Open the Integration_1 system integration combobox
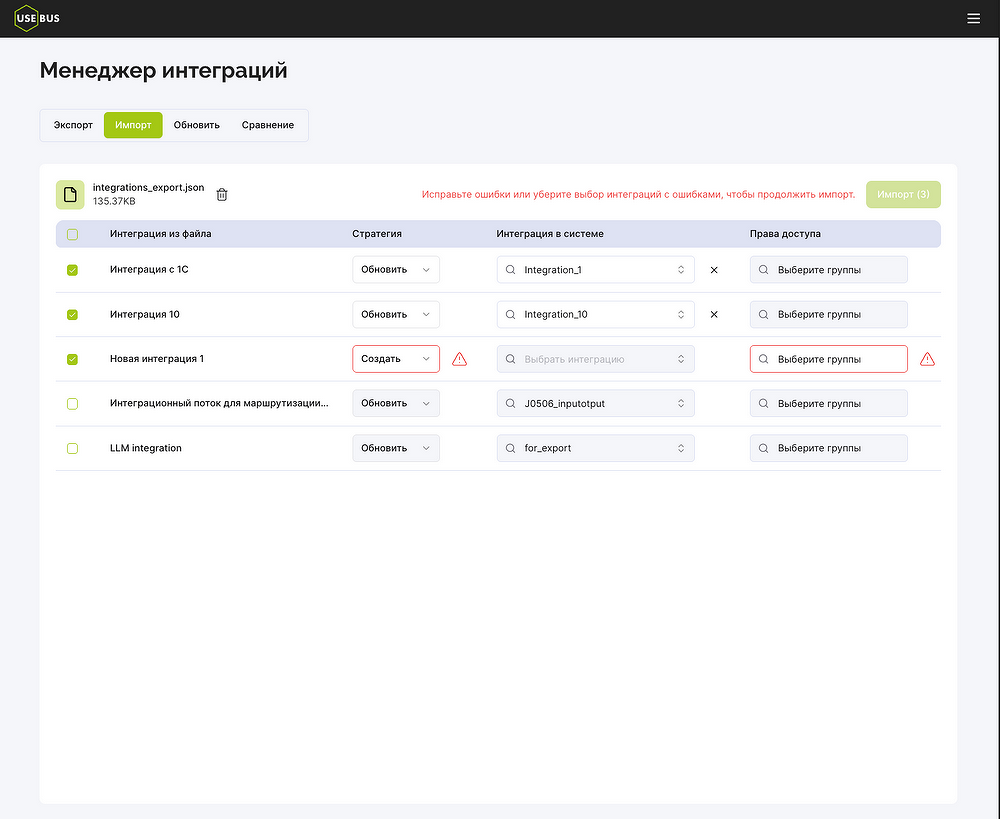The height and width of the screenshot is (819, 1000). 595,270
